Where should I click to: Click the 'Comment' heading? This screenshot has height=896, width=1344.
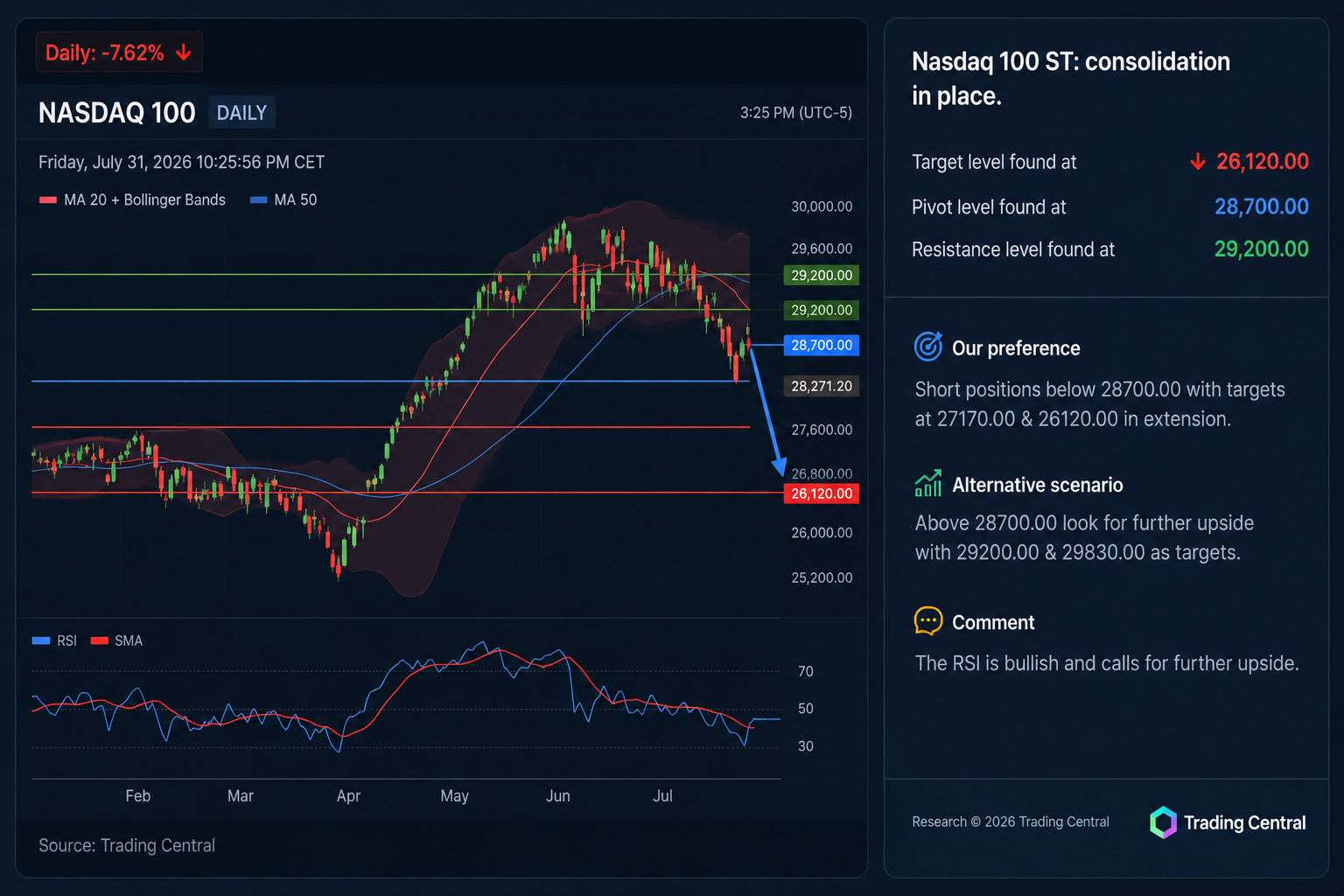pos(993,622)
